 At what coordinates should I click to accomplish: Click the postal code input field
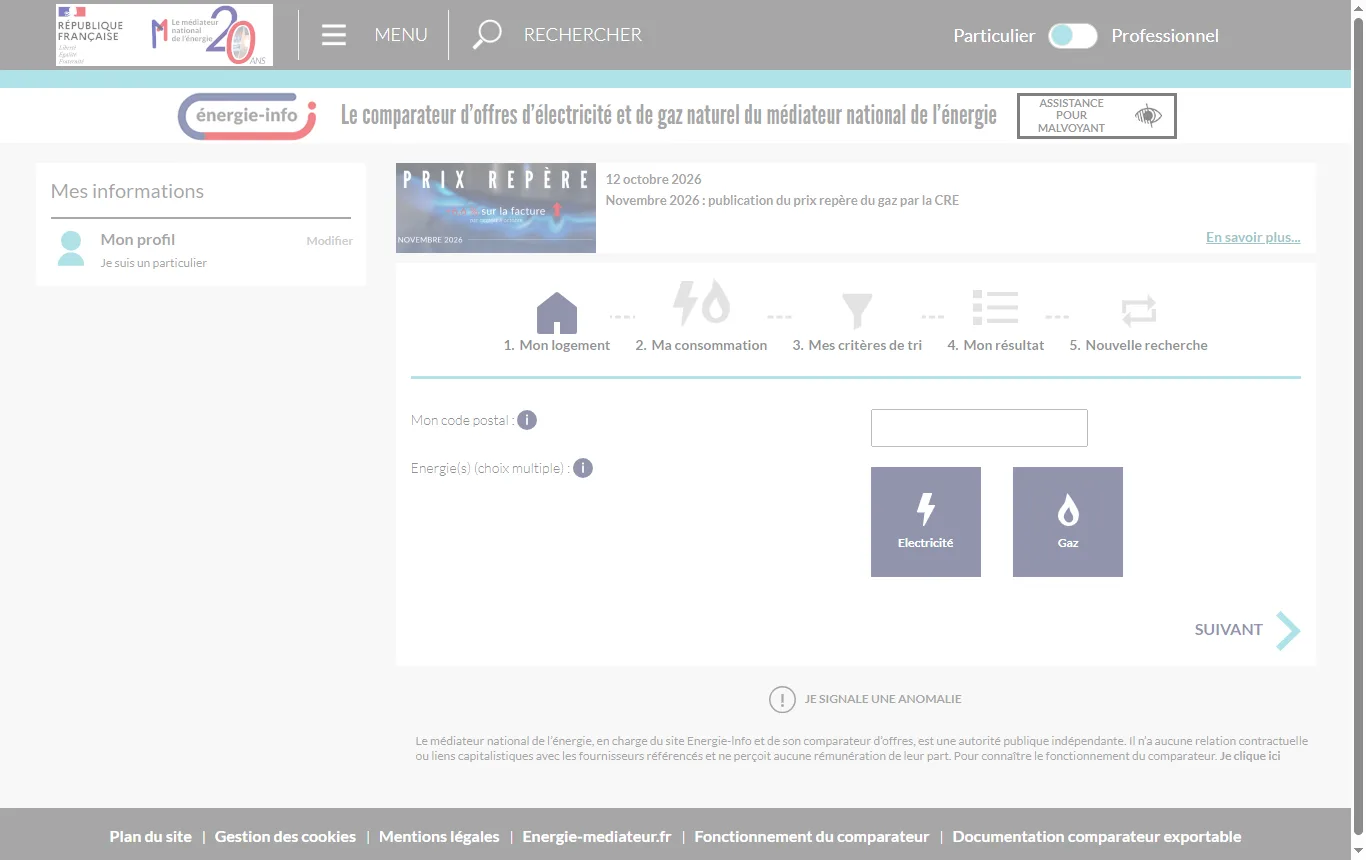(x=979, y=428)
